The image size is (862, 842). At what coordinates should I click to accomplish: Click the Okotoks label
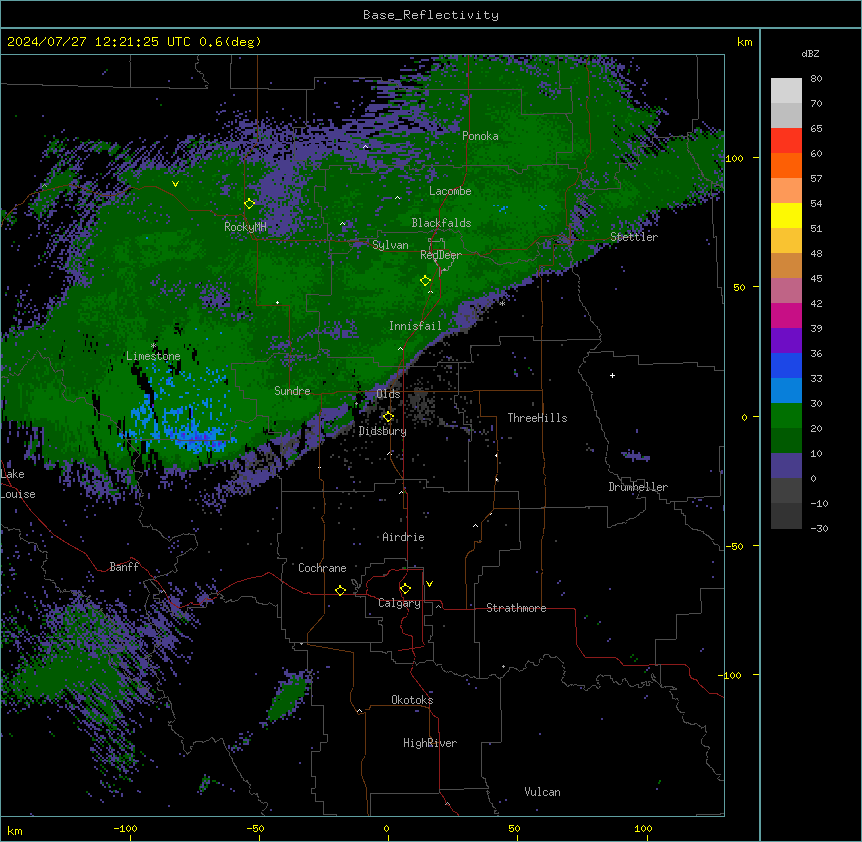point(412,700)
